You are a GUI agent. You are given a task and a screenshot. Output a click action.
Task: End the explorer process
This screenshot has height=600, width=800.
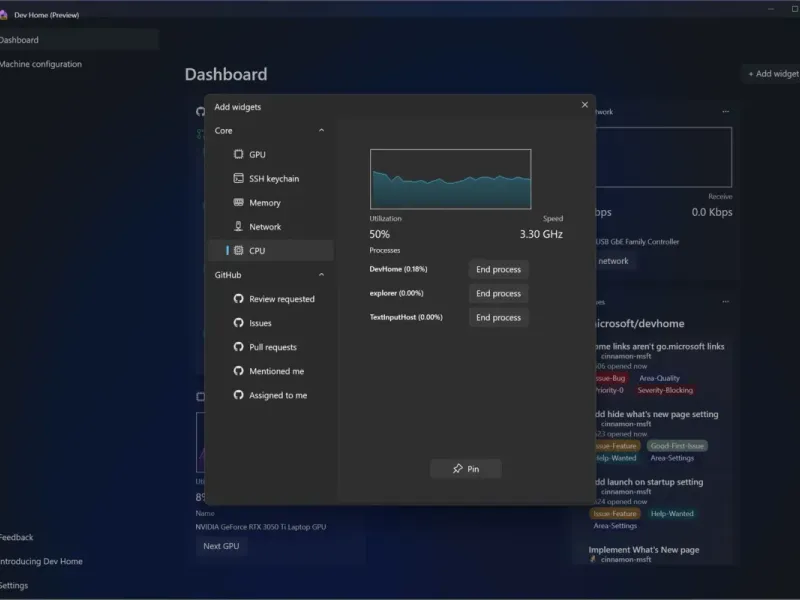498,293
